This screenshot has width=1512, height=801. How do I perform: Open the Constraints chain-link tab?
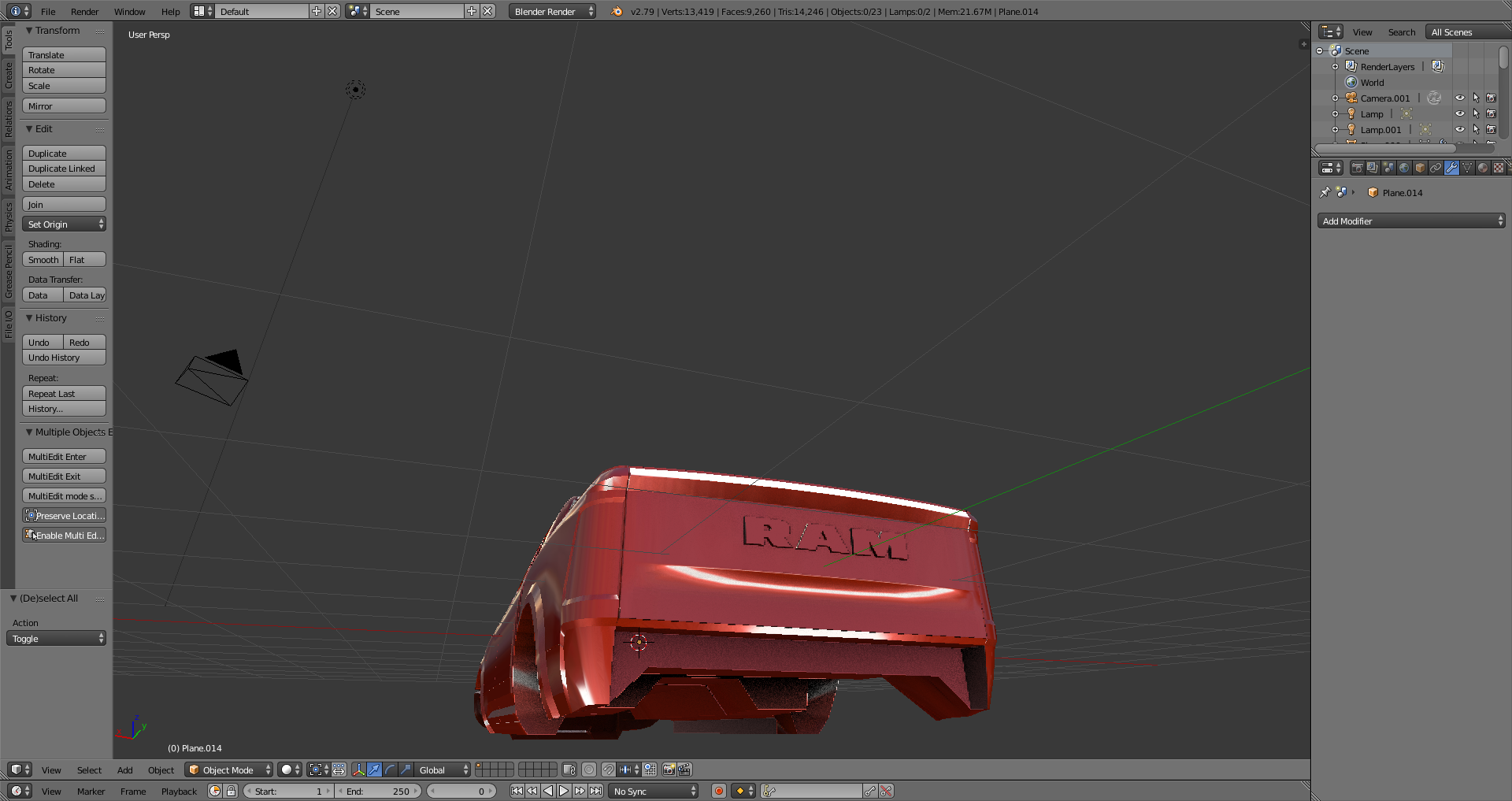pyautogui.click(x=1436, y=168)
